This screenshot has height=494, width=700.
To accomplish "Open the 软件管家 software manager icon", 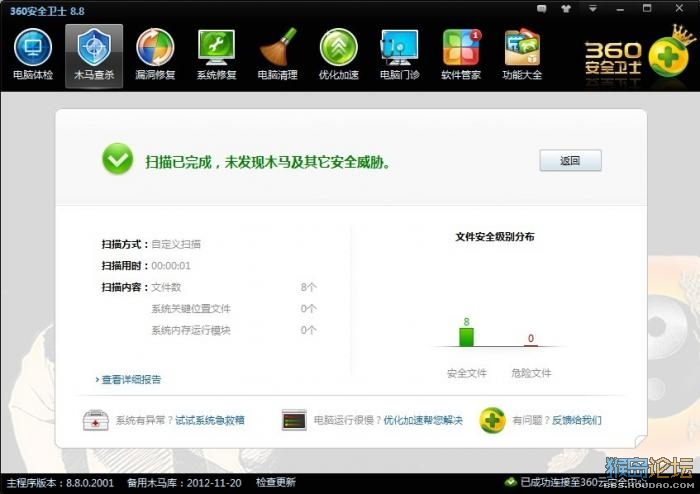I will pos(461,54).
